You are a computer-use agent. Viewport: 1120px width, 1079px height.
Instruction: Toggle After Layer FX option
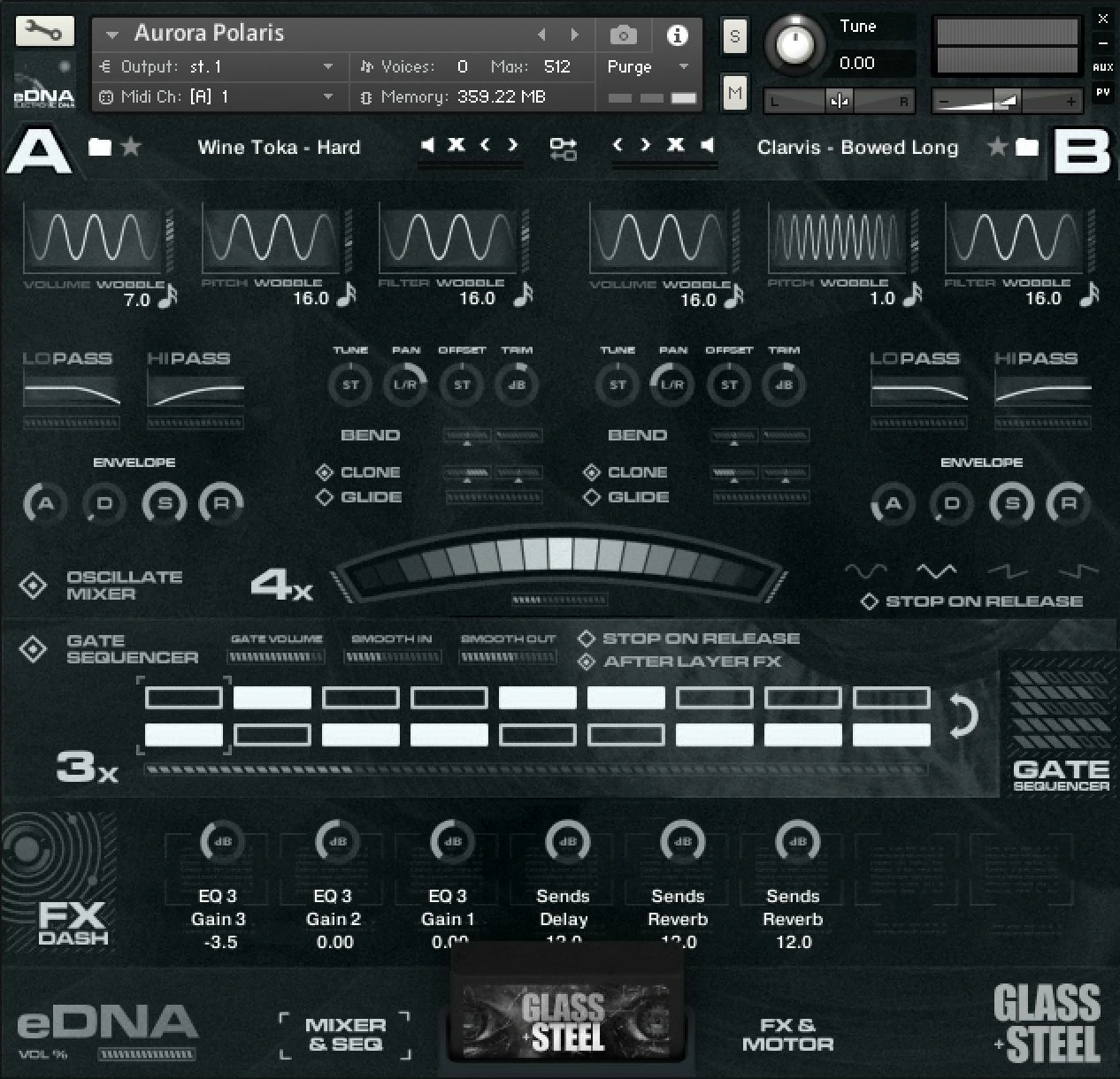[587, 662]
